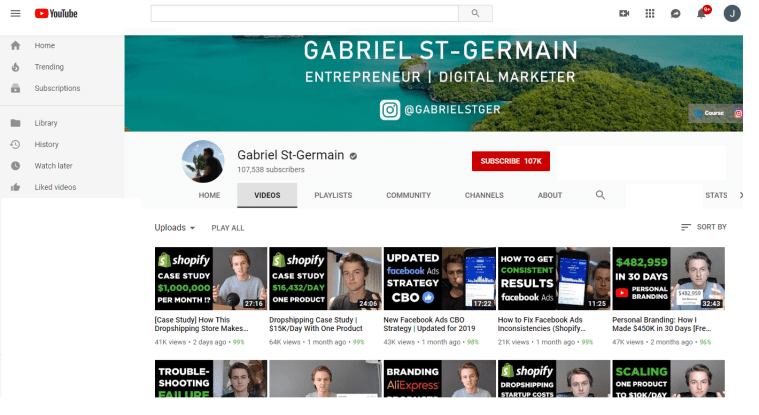Image resolution: width=759 pixels, height=415 pixels.
Task: Click the Subscribe 107K button
Action: click(511, 161)
